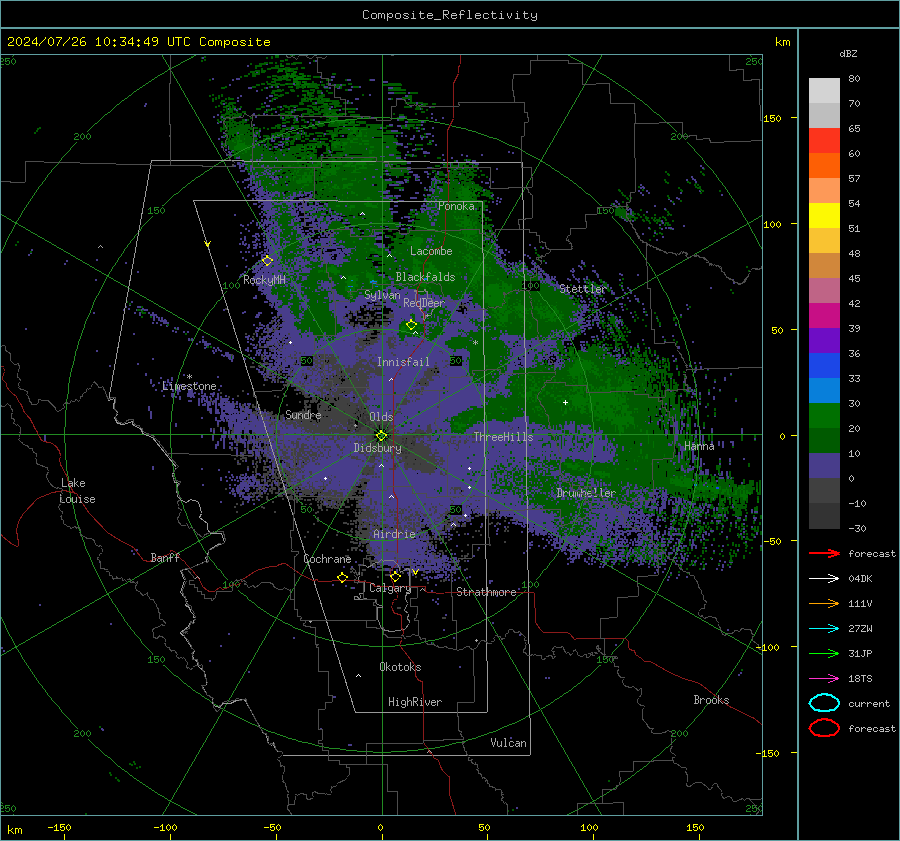Click the RedDeer city label
900x841 pixels.
424,303
